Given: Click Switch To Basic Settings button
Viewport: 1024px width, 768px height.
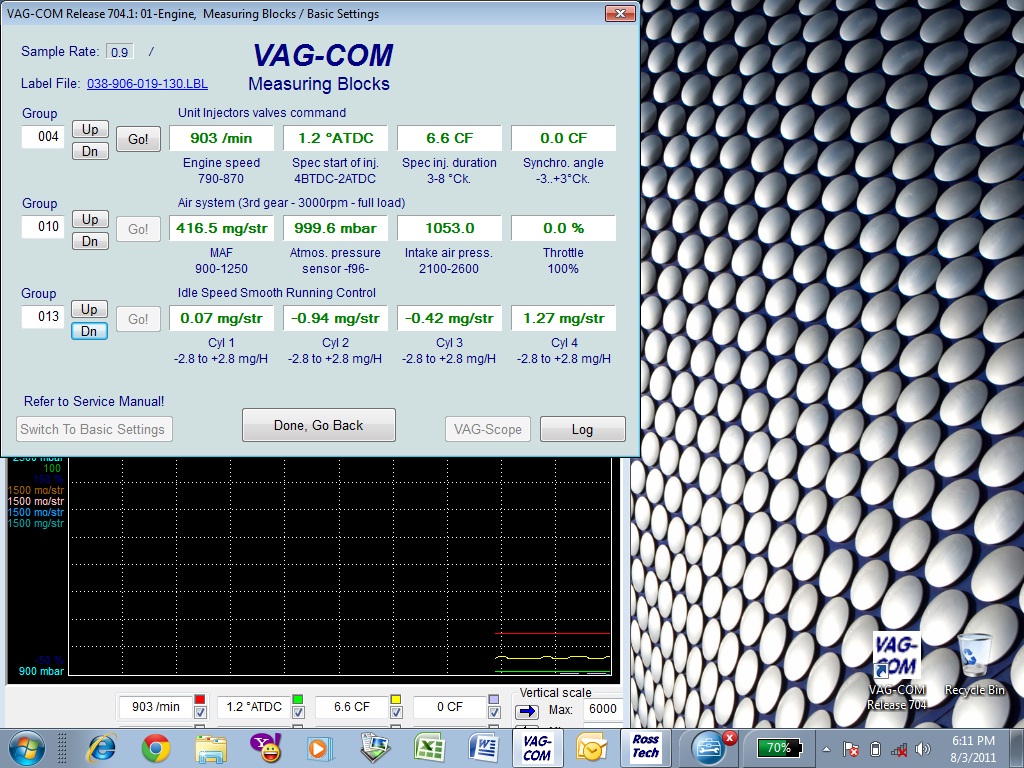Looking at the screenshot, I should coord(94,429).
